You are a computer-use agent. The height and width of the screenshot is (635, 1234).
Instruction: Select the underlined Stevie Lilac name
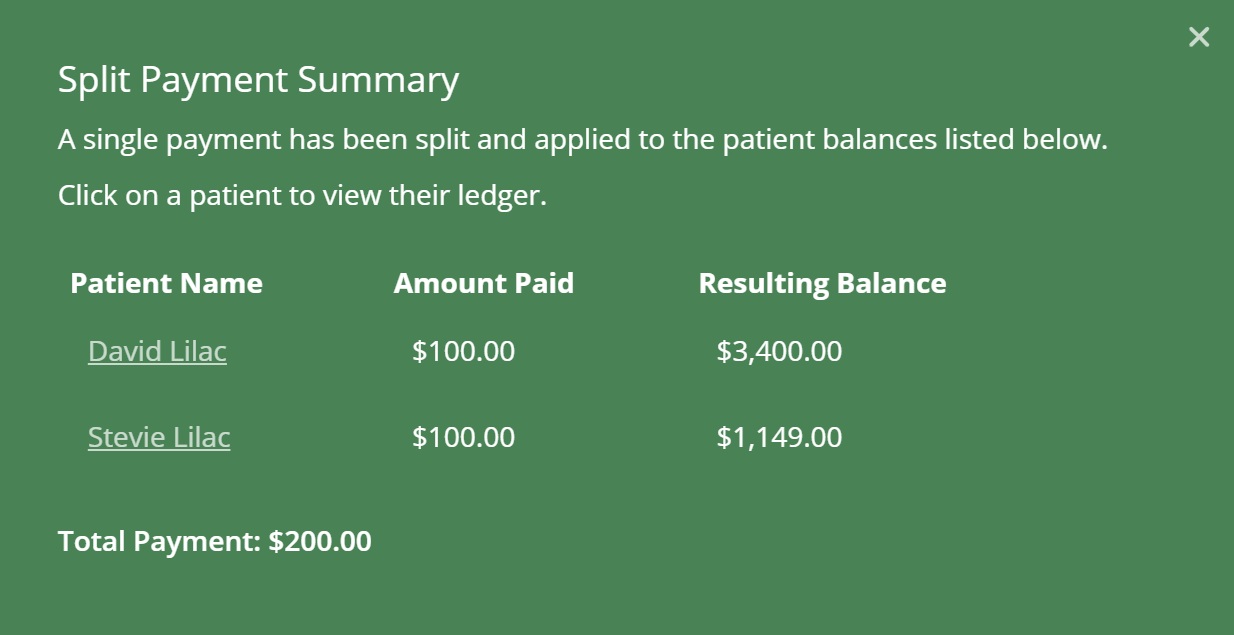click(159, 437)
